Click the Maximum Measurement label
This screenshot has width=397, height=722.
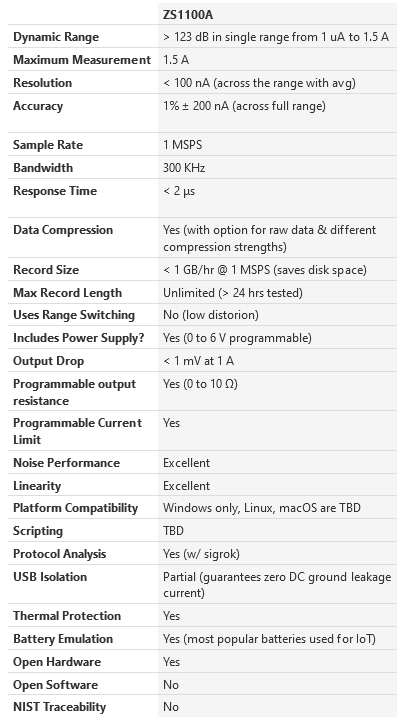(x=82, y=60)
